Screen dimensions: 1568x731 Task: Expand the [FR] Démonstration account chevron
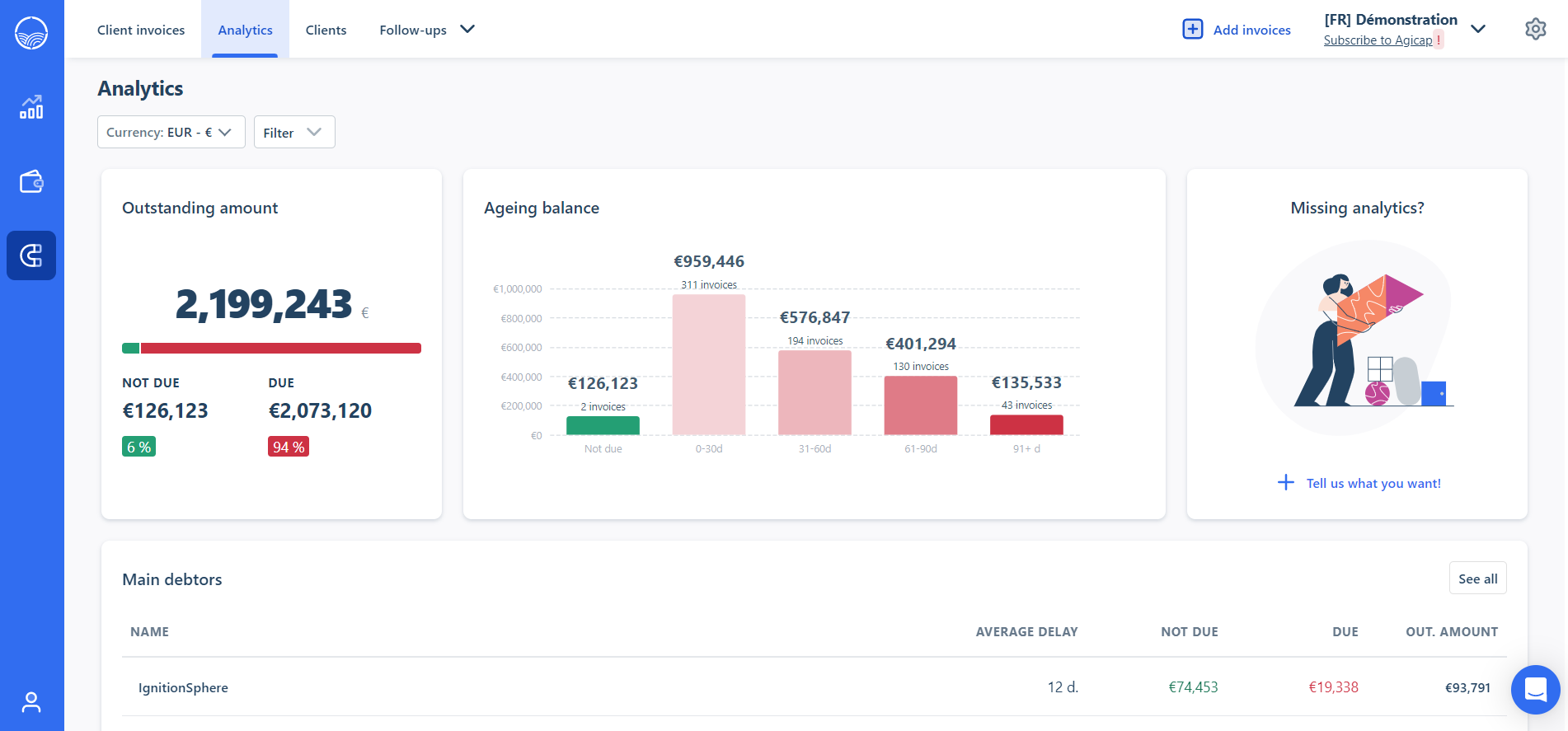1478,29
